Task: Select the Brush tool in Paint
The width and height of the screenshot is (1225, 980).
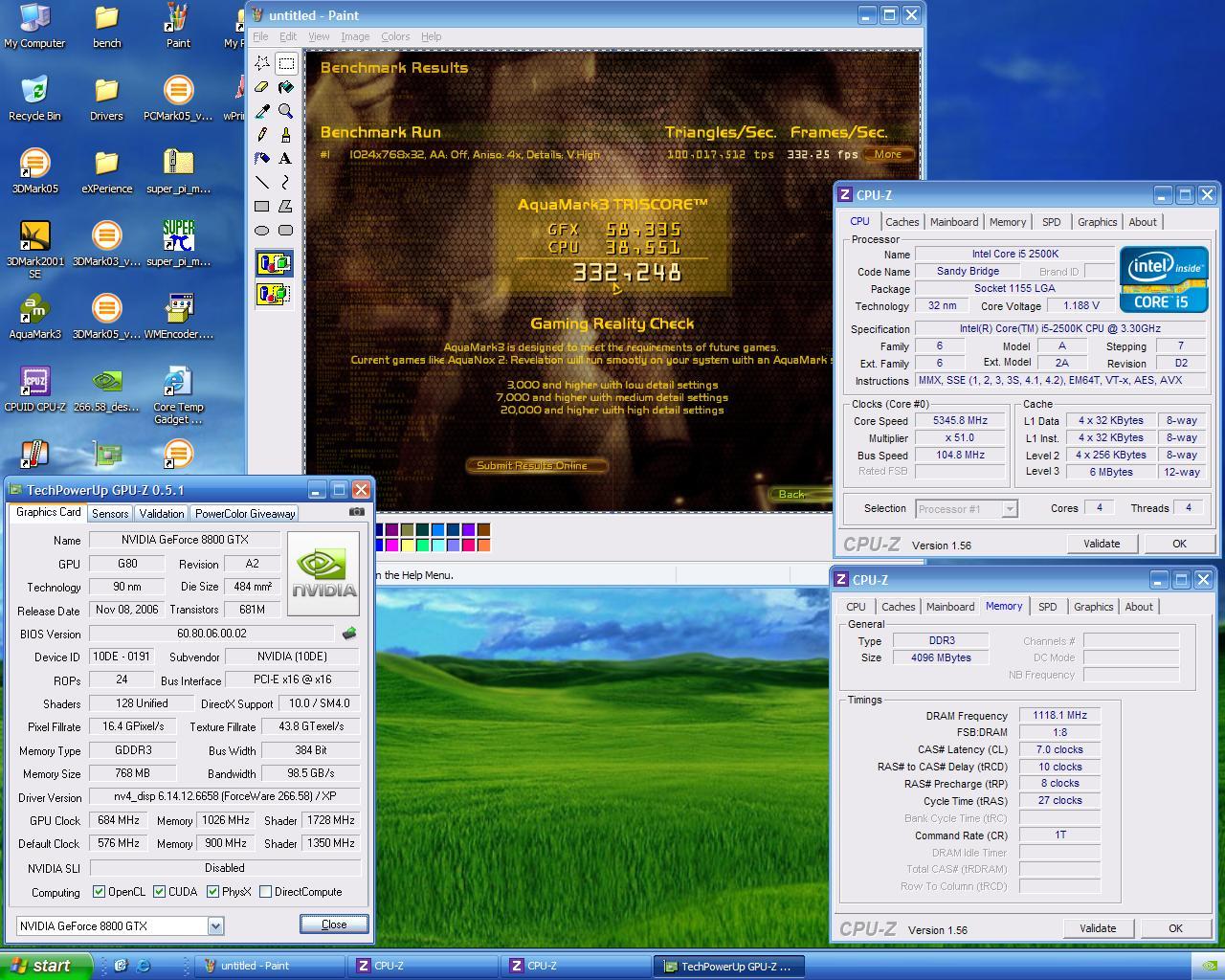Action: point(285,135)
